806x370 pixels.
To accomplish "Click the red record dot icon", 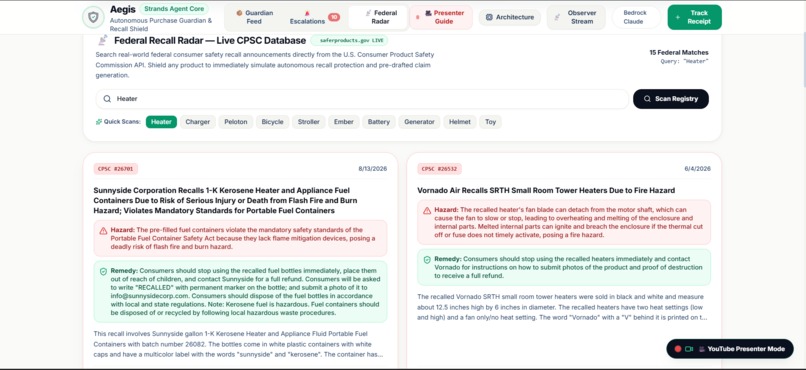I will pos(677,349).
